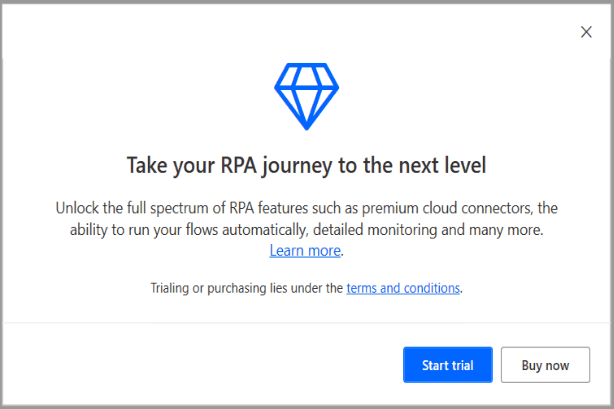Select the gem-shaped icon above the heading
This screenshot has width=614, height=409.
pos(307,96)
